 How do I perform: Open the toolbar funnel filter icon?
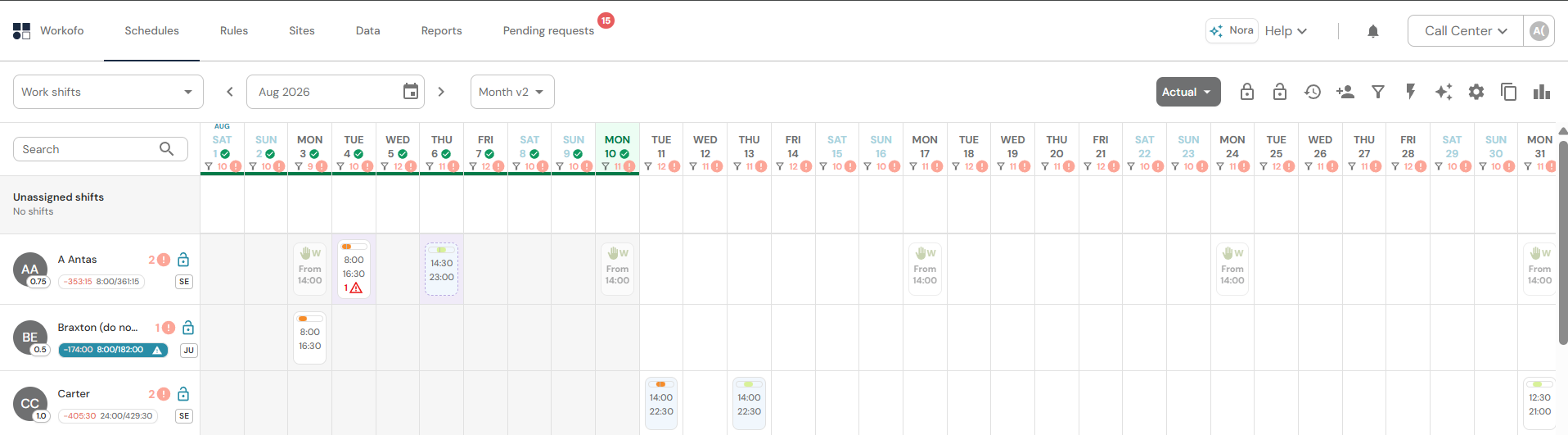click(x=1378, y=92)
